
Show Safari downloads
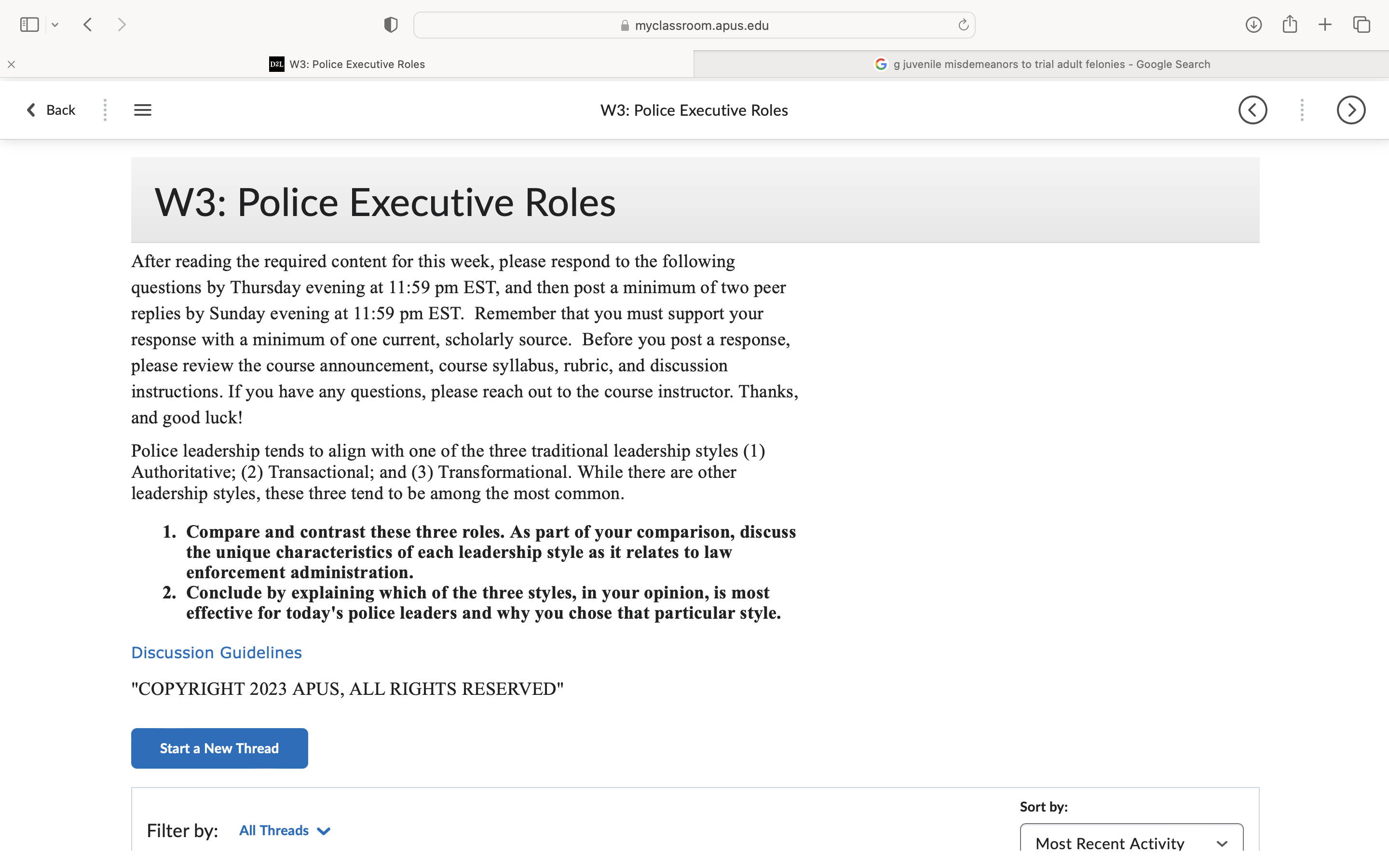click(1253, 25)
